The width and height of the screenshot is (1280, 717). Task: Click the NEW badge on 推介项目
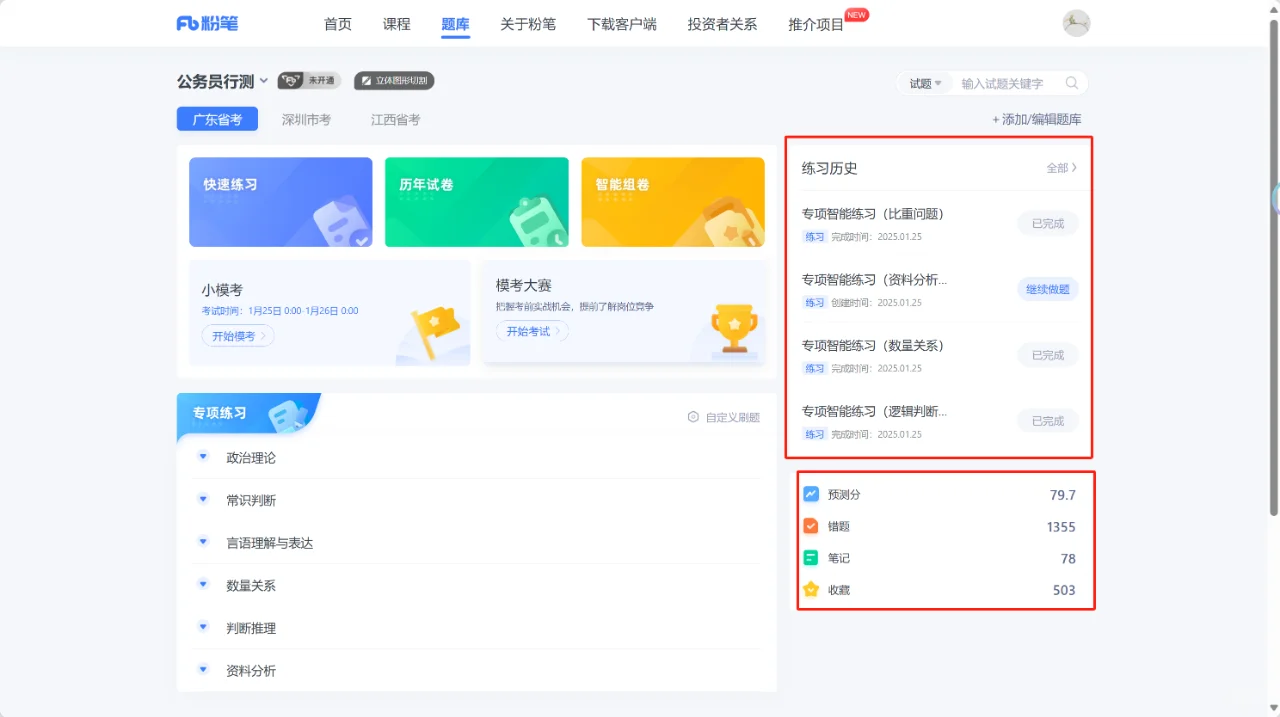(855, 13)
